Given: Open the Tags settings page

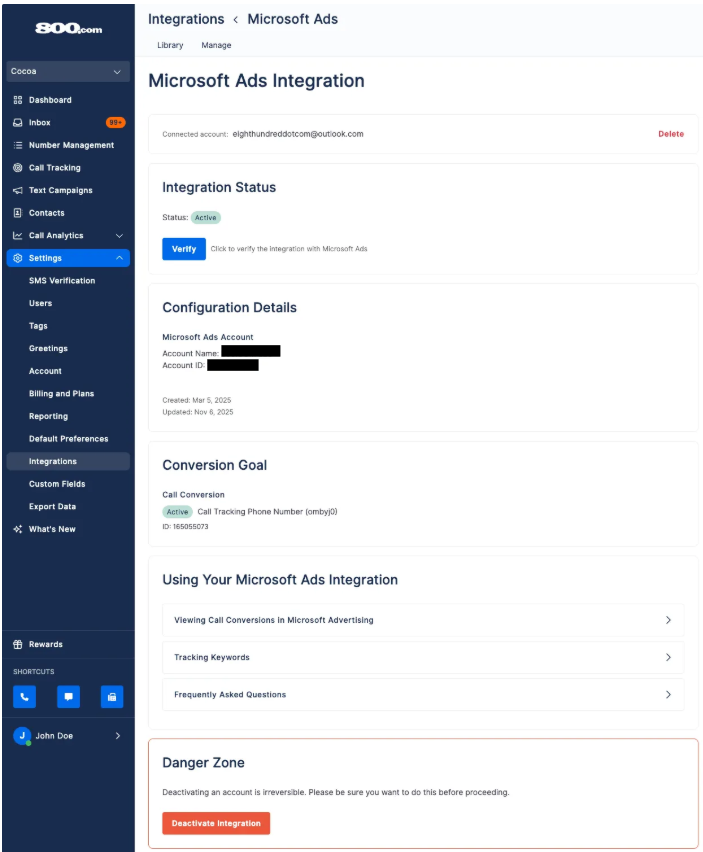Looking at the screenshot, I should [x=38, y=326].
